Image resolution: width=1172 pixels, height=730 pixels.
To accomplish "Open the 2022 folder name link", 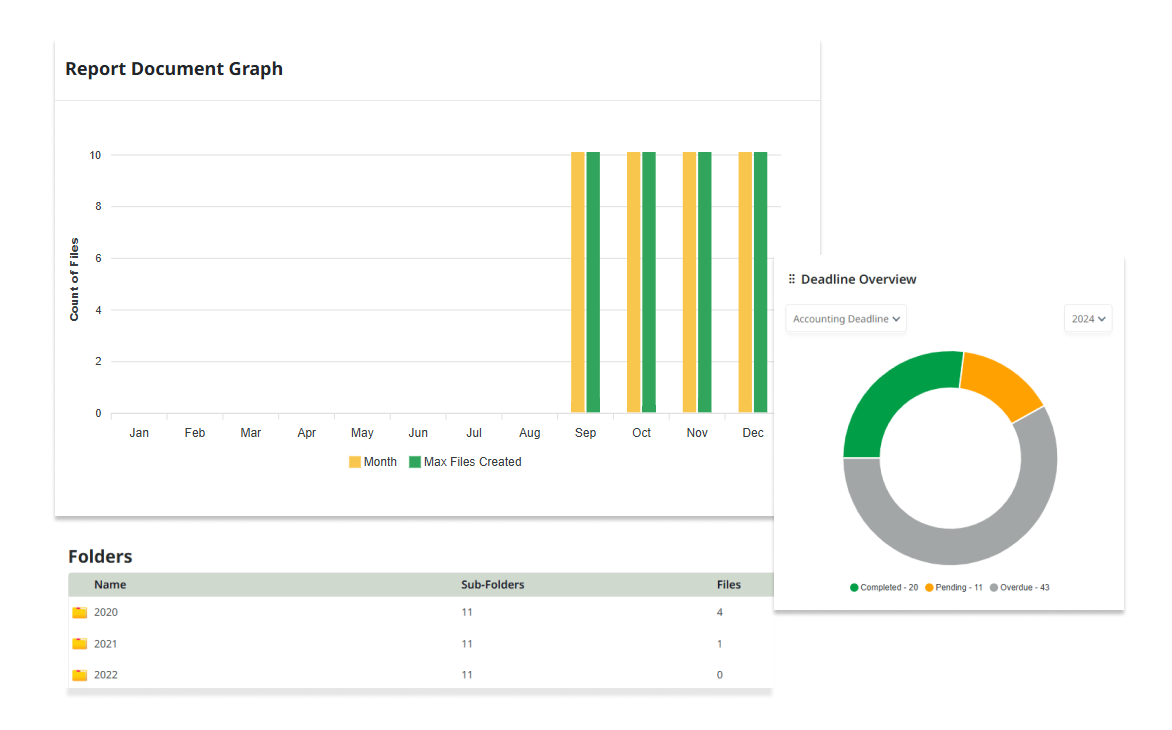I will [106, 675].
